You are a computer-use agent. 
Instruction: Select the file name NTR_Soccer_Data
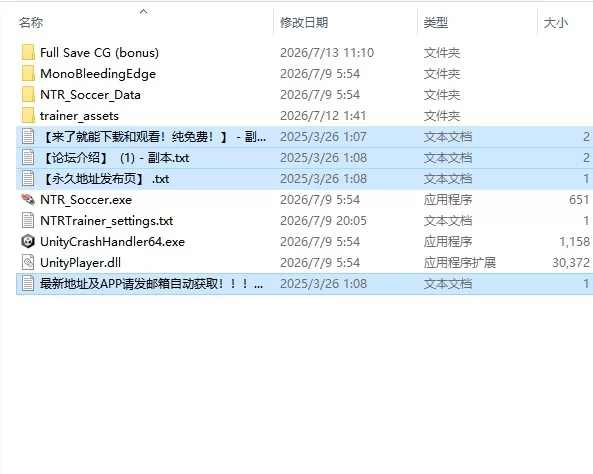(x=90, y=95)
